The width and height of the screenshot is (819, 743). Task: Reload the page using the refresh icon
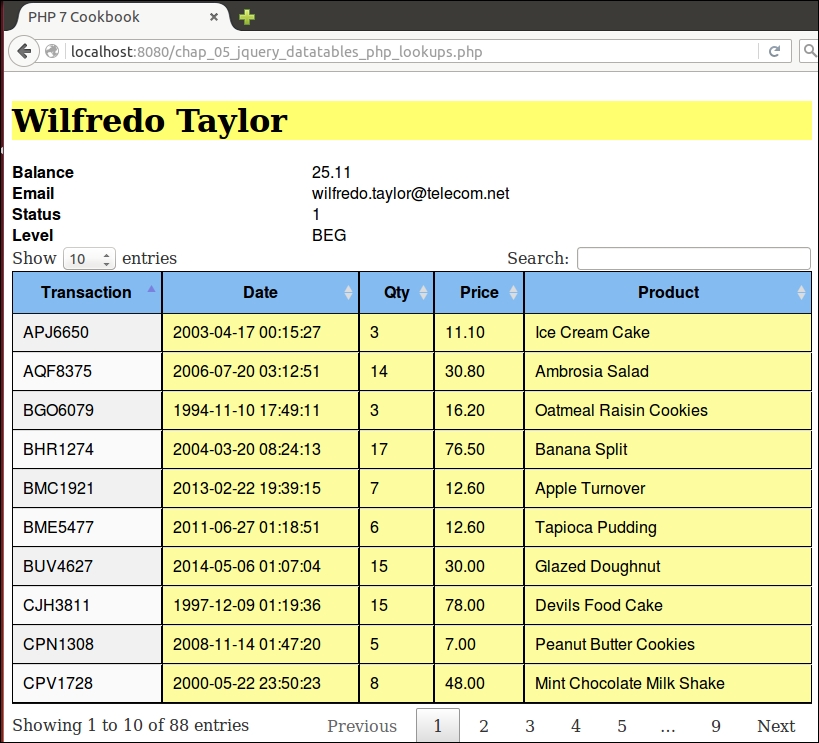pyautogui.click(x=773, y=51)
